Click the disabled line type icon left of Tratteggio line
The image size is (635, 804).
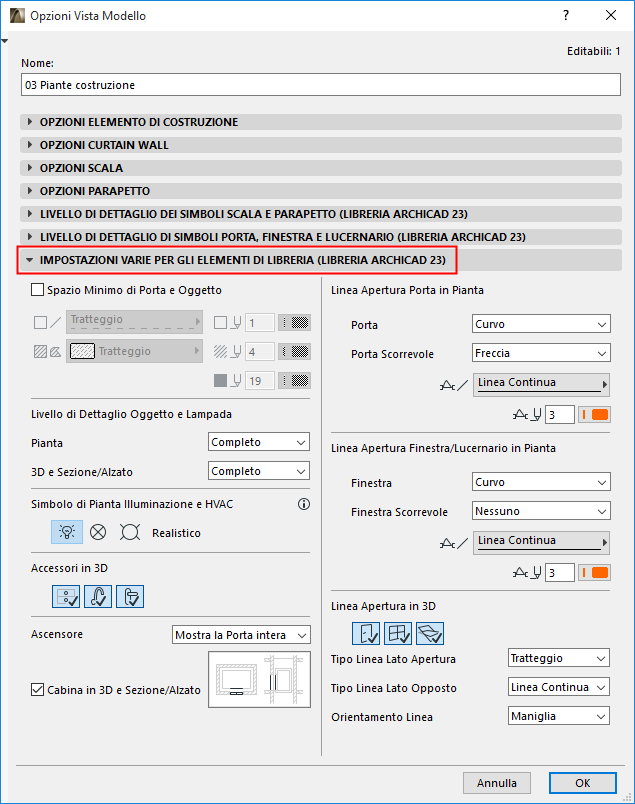tap(48, 323)
